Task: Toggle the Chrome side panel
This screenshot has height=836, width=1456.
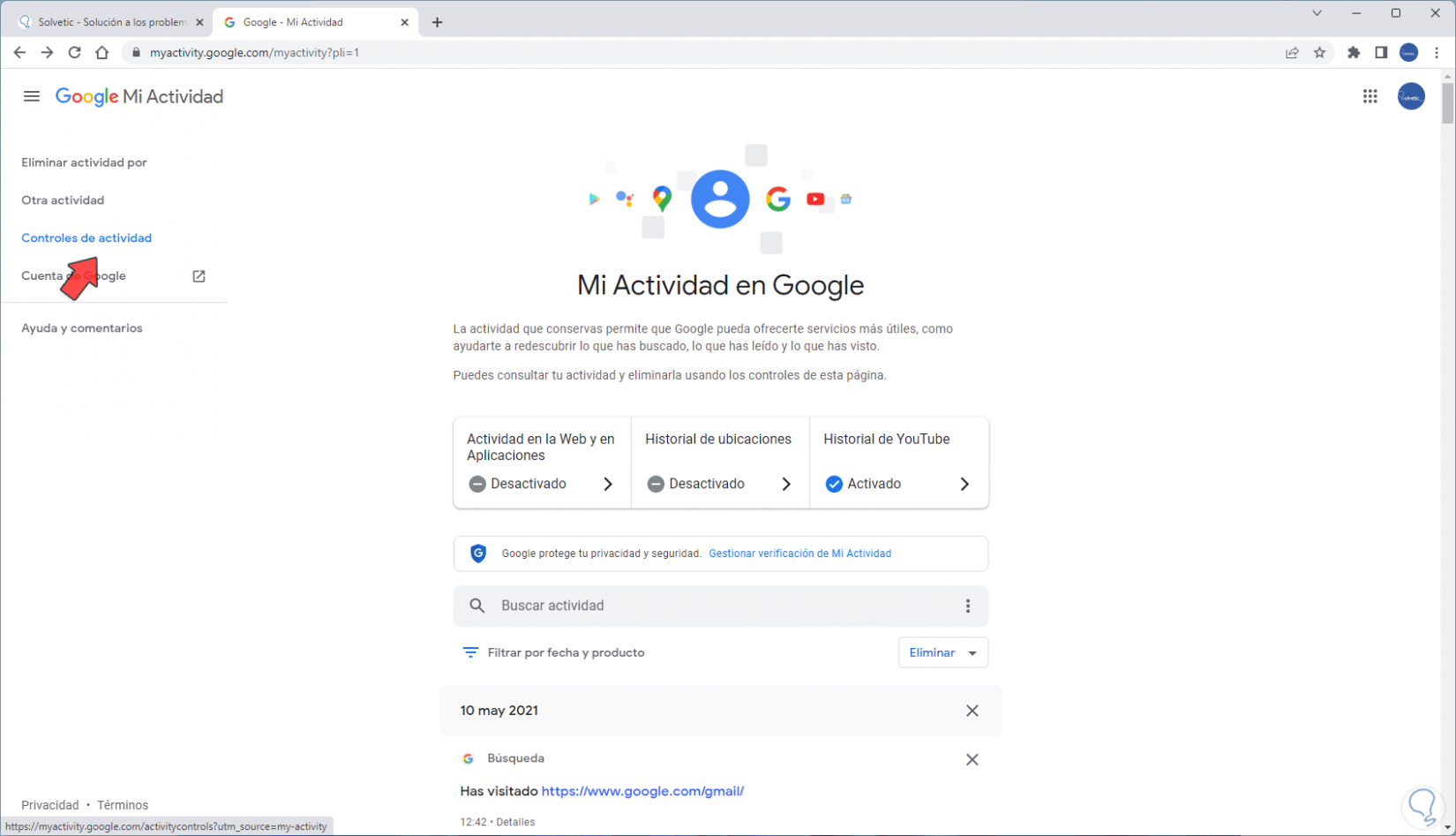Action: click(x=1381, y=52)
